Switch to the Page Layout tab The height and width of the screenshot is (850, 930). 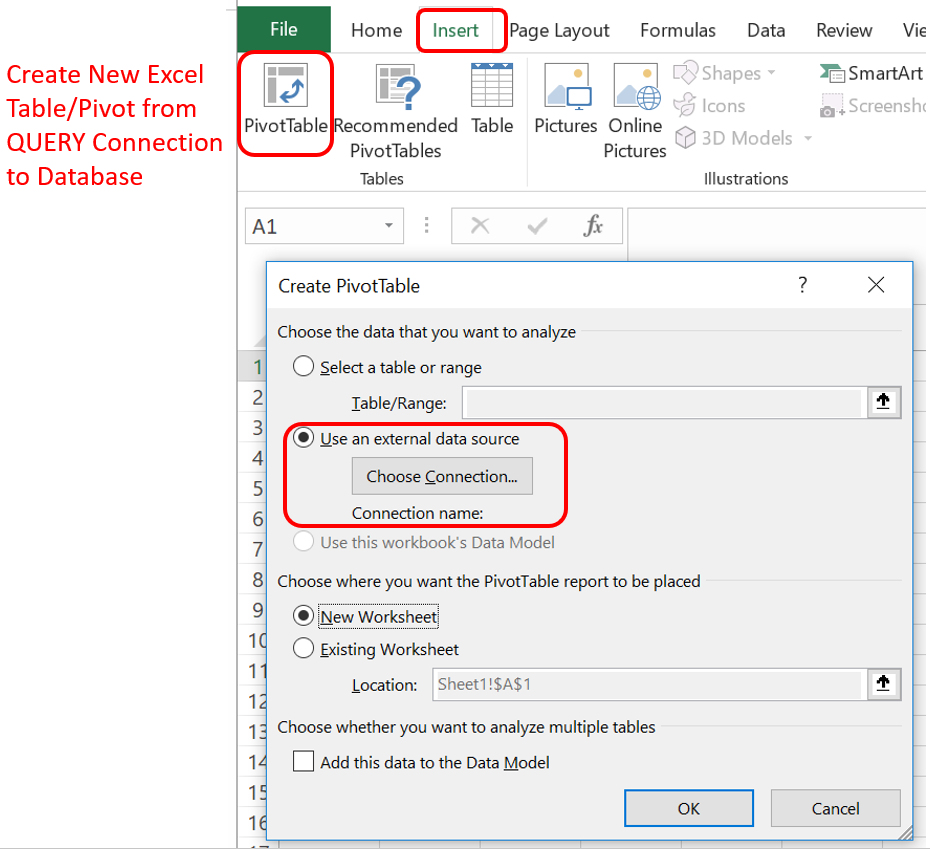(559, 30)
